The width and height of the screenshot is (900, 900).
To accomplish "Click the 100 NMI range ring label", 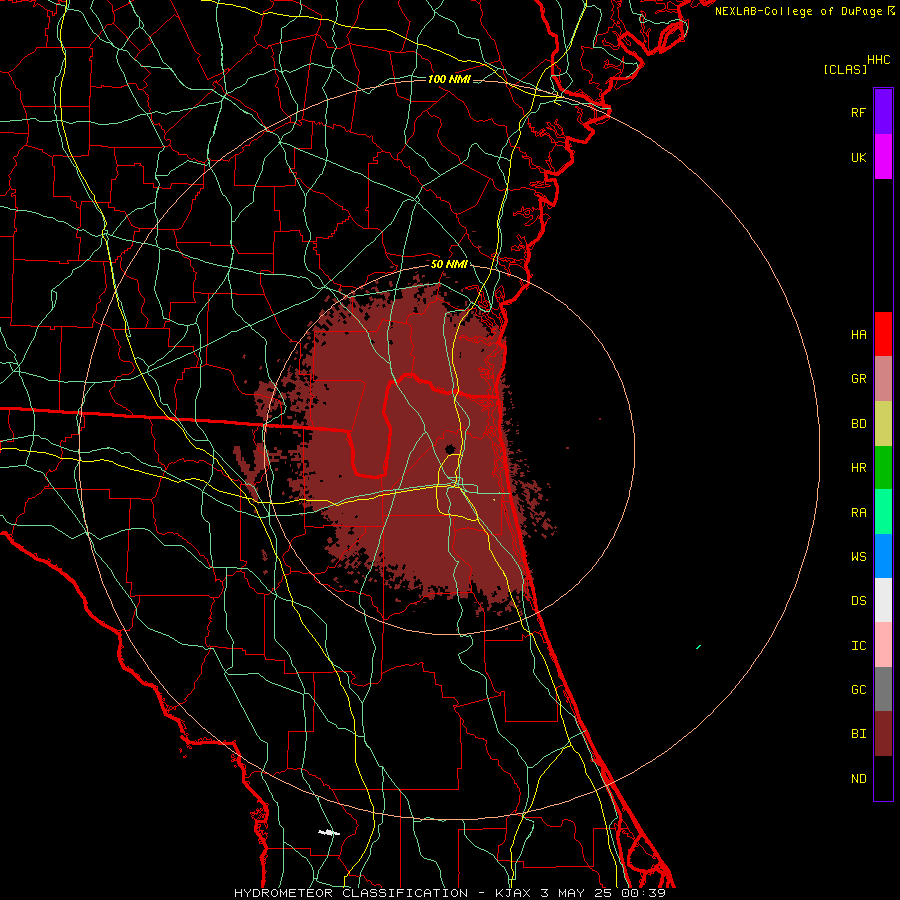I will click(449, 79).
